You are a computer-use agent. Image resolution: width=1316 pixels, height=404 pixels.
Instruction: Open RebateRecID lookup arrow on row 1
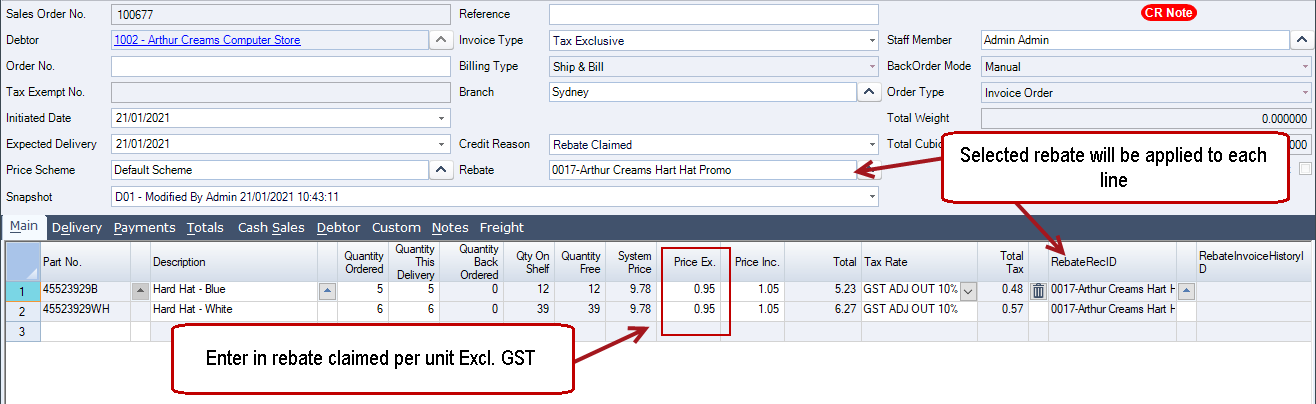(1187, 291)
